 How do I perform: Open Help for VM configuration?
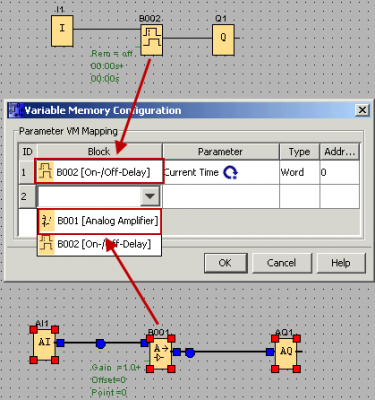[341, 263]
